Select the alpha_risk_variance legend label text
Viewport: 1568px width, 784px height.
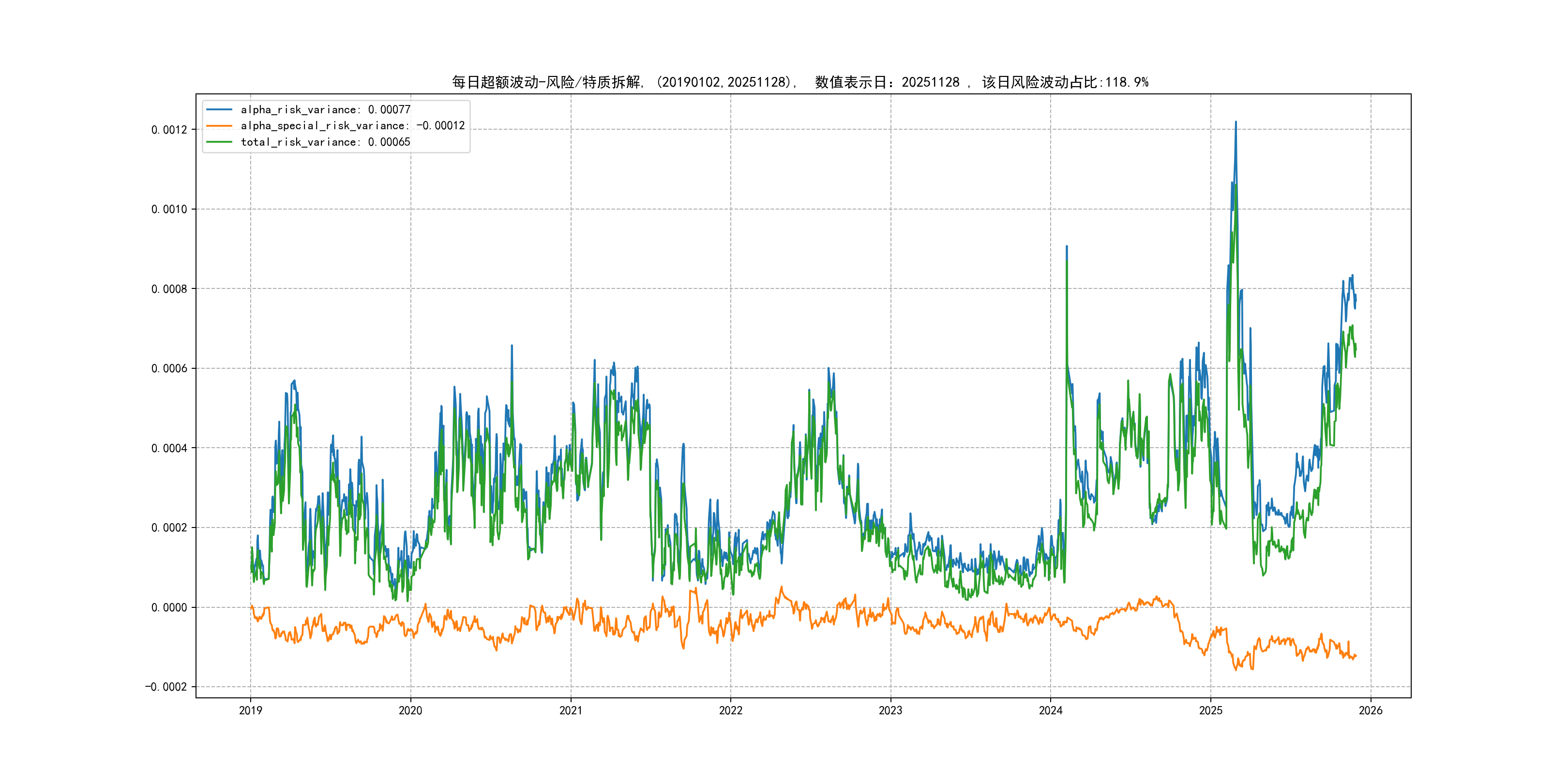pyautogui.click(x=326, y=109)
